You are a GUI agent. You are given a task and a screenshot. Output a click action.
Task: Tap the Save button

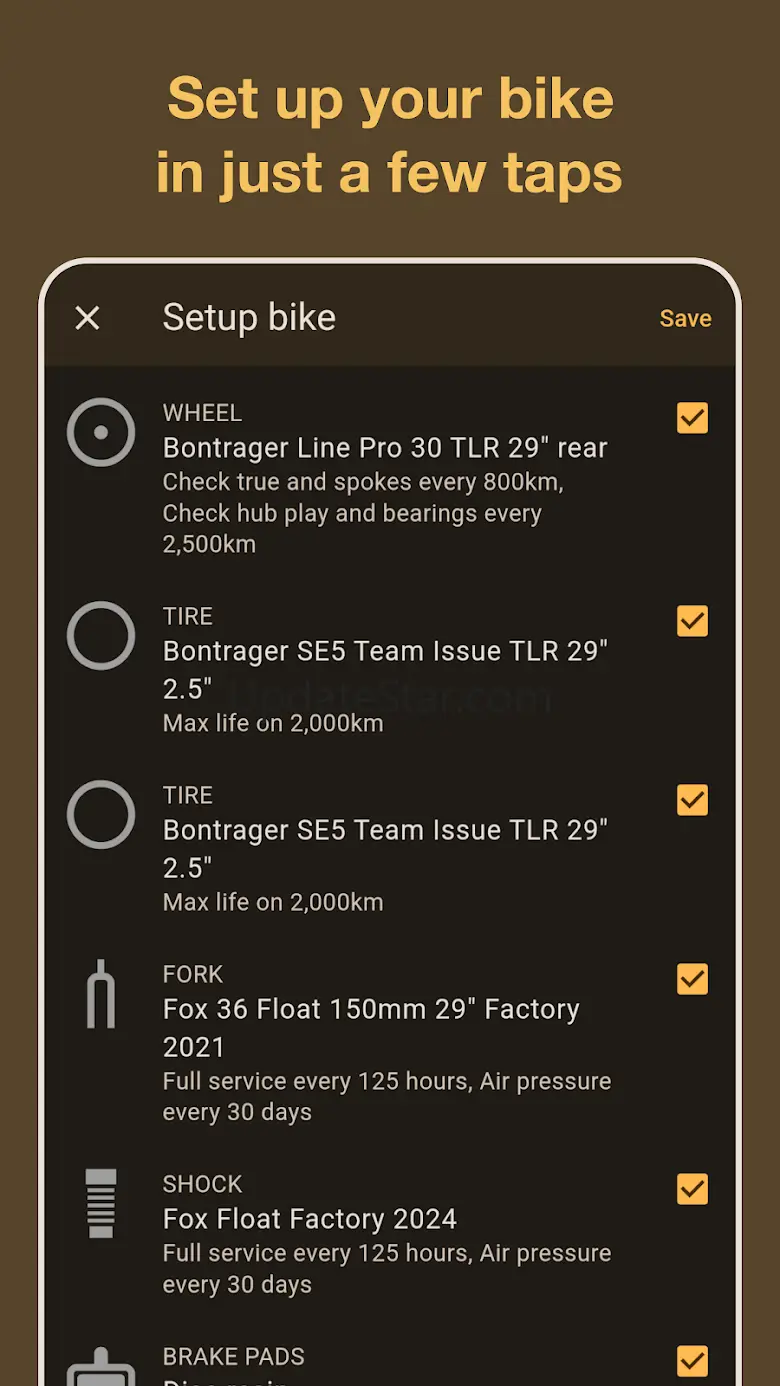pos(685,318)
